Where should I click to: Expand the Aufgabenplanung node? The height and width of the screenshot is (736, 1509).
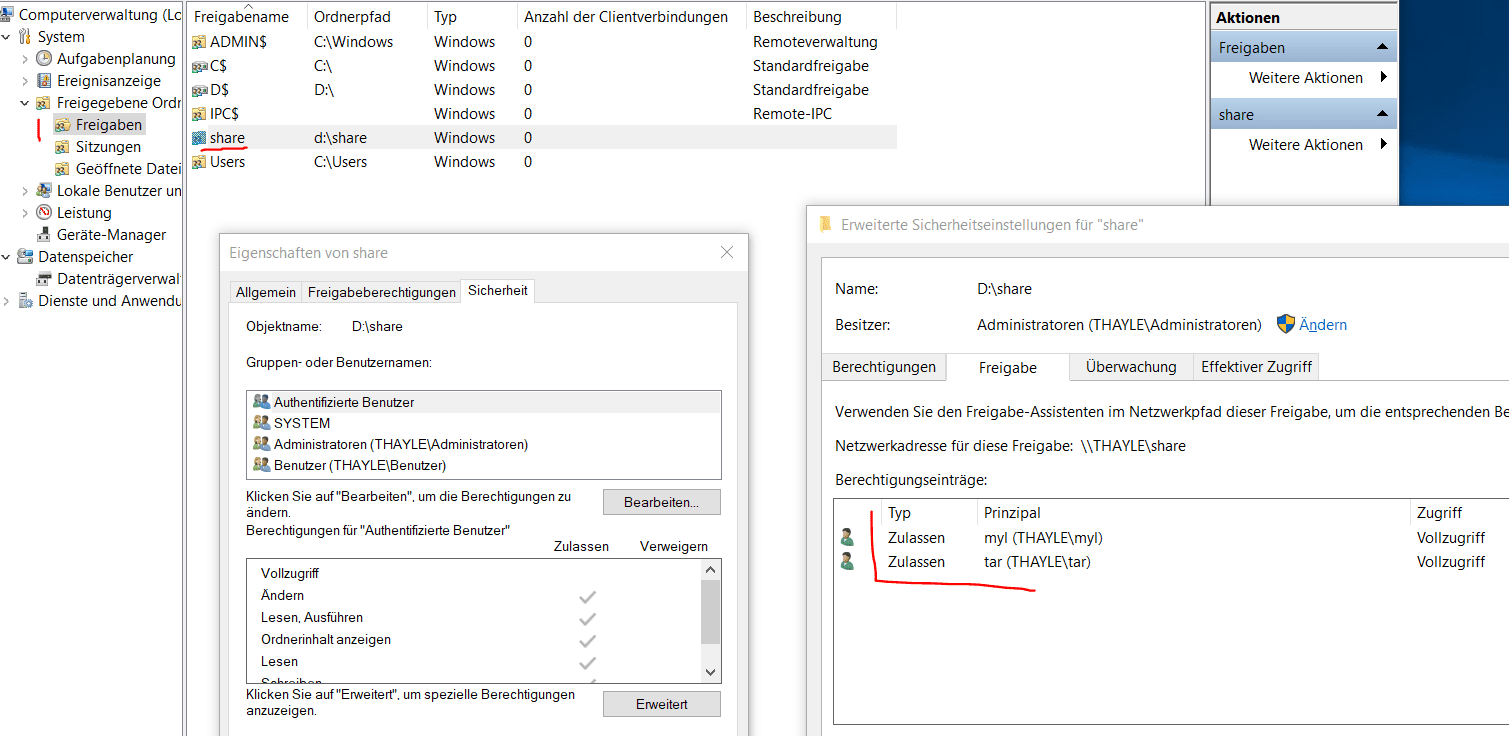click(x=25, y=59)
